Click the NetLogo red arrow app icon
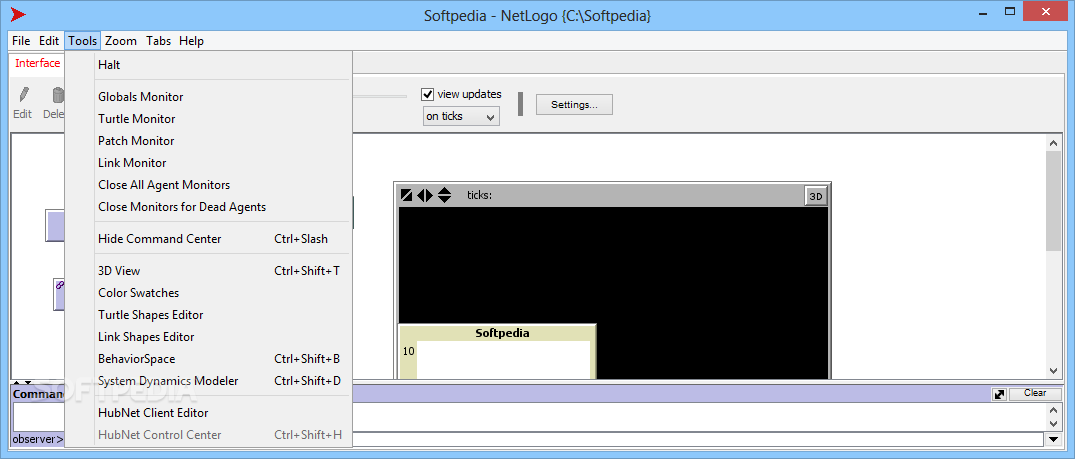The height and width of the screenshot is (459, 1075). [x=19, y=14]
